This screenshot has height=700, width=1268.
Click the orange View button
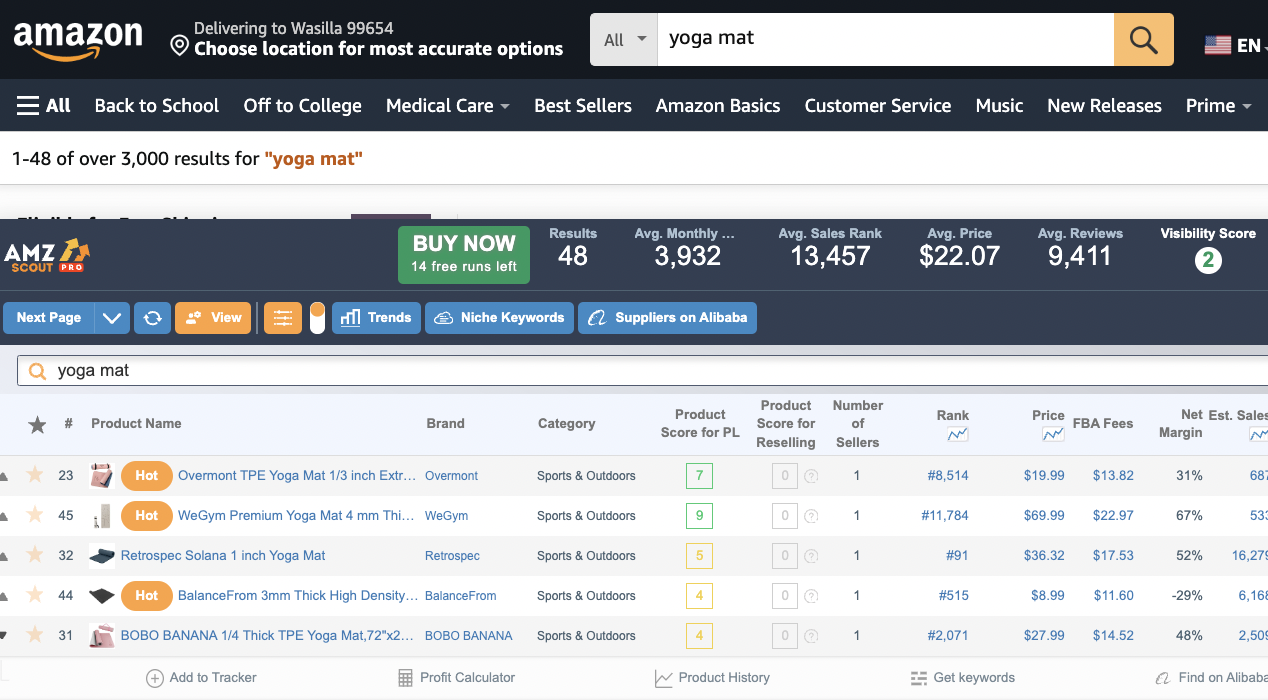pyautogui.click(x=213, y=318)
